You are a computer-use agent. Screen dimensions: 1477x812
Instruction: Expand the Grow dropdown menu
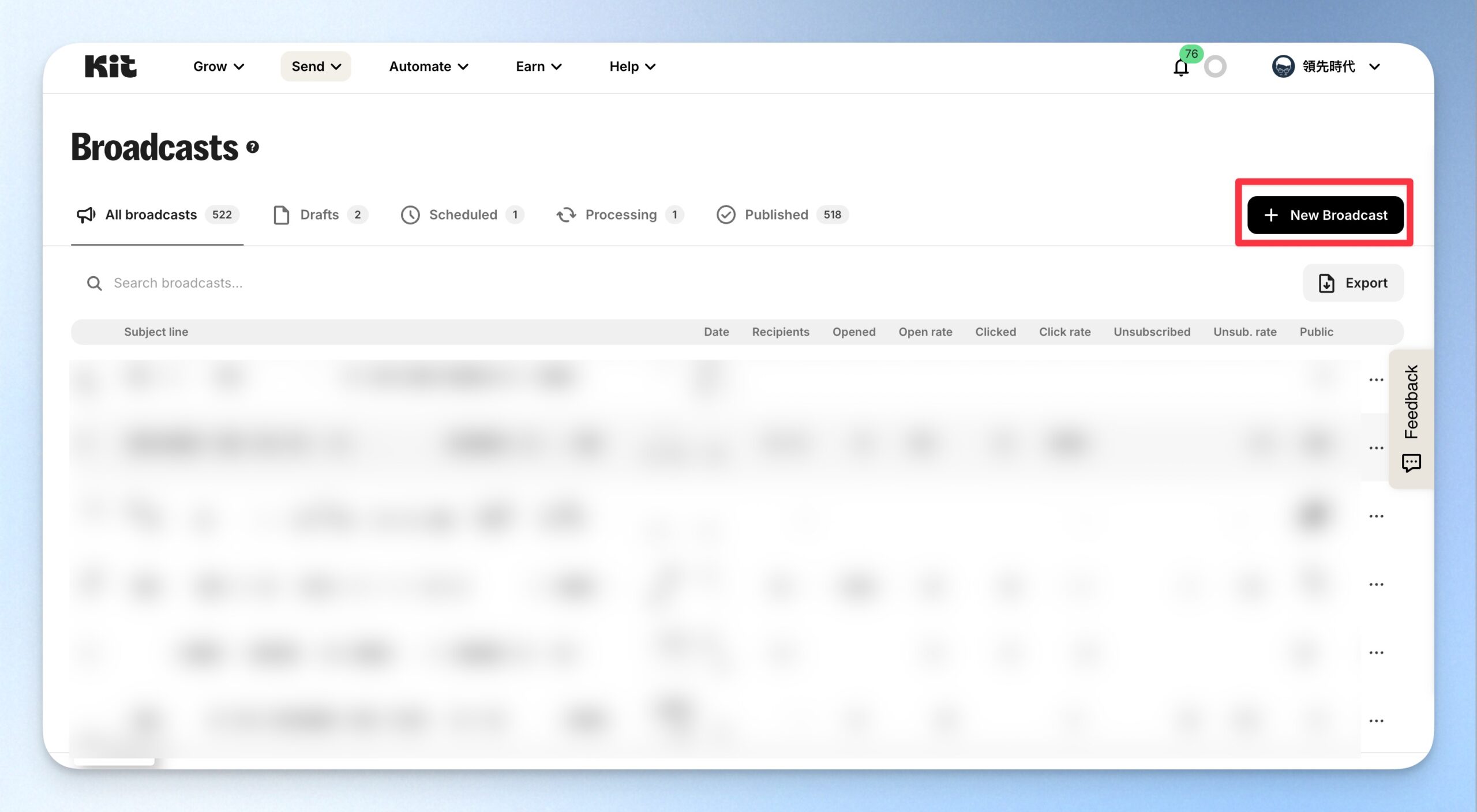tap(219, 67)
